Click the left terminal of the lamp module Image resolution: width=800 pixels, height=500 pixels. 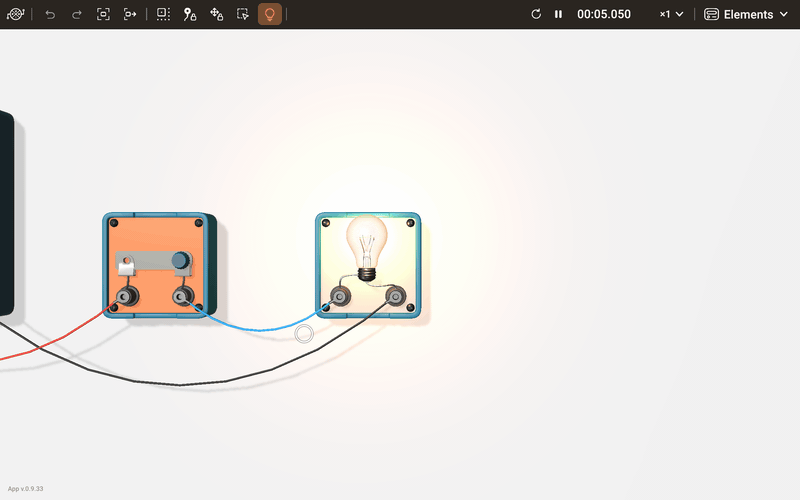(340, 296)
